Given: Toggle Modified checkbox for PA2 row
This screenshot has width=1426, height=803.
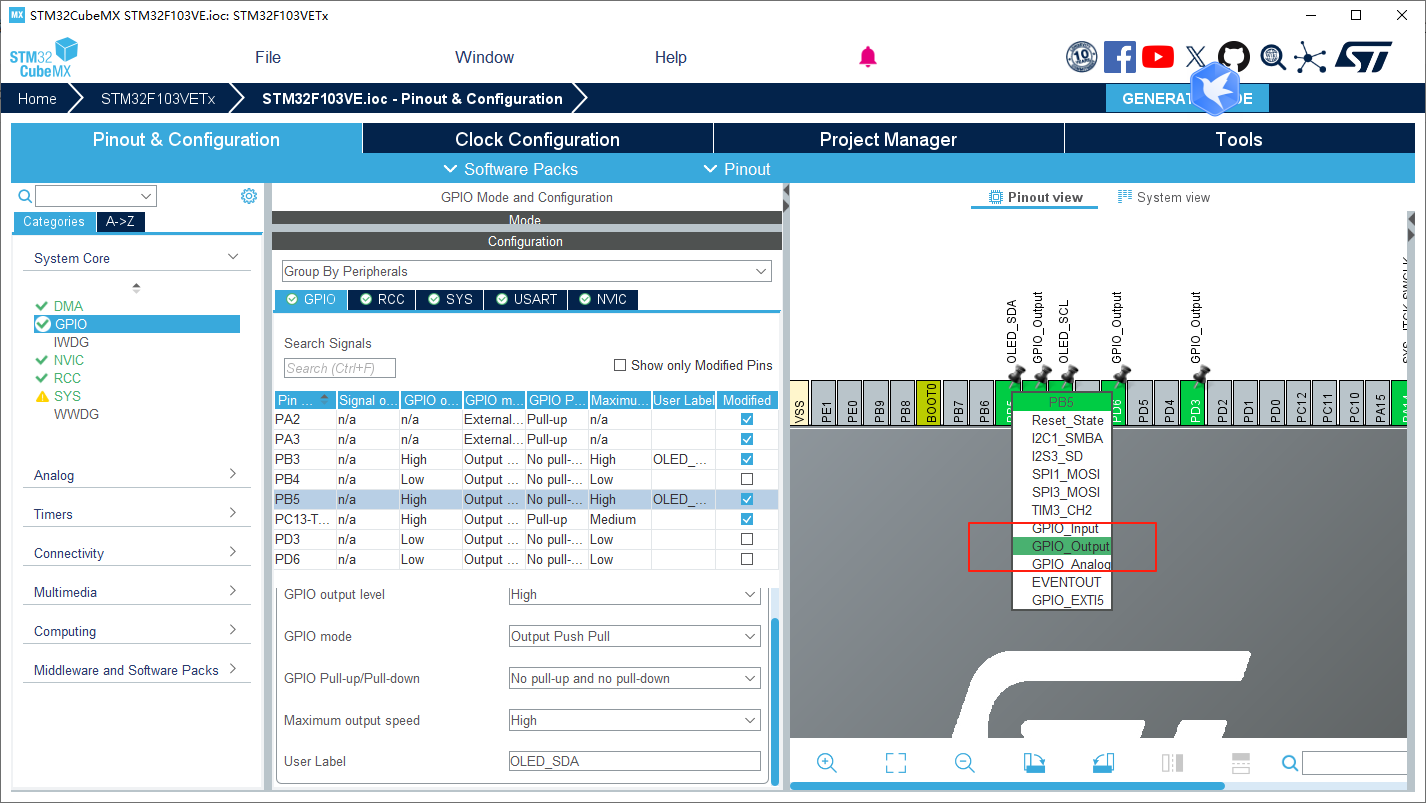Looking at the screenshot, I should pyautogui.click(x=746, y=419).
